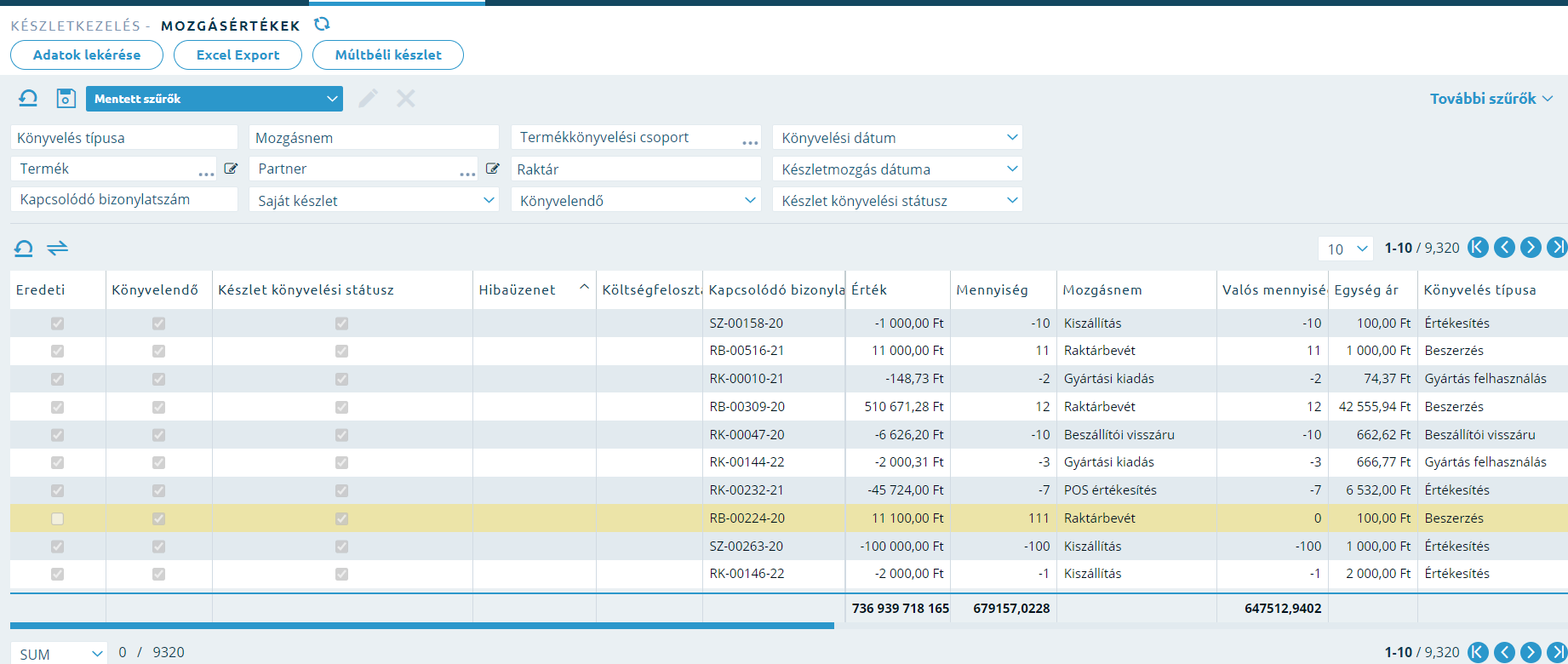
Task: Click the Eredeti column header
Action: (58, 289)
